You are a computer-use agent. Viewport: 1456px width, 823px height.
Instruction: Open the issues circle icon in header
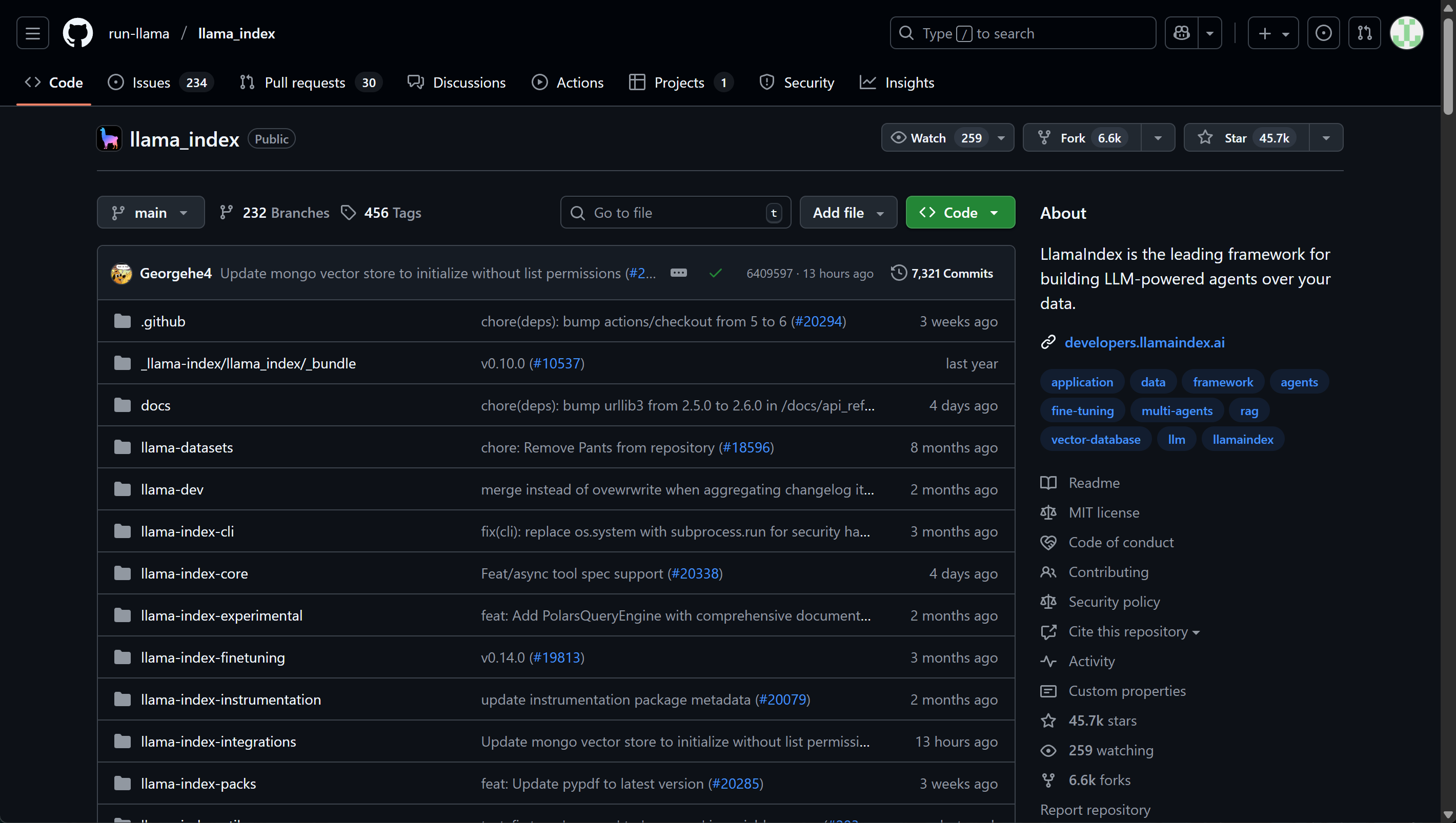[1323, 33]
